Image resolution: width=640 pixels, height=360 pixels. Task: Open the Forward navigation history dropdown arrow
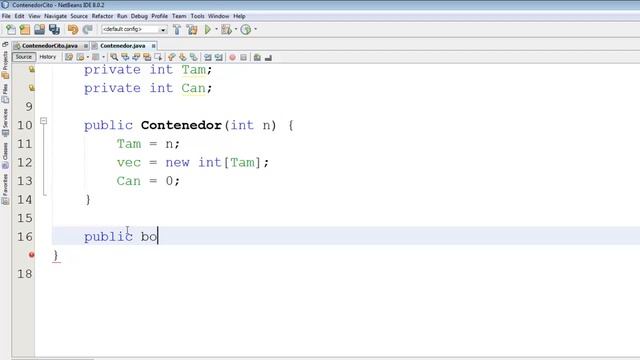click(x=103, y=57)
